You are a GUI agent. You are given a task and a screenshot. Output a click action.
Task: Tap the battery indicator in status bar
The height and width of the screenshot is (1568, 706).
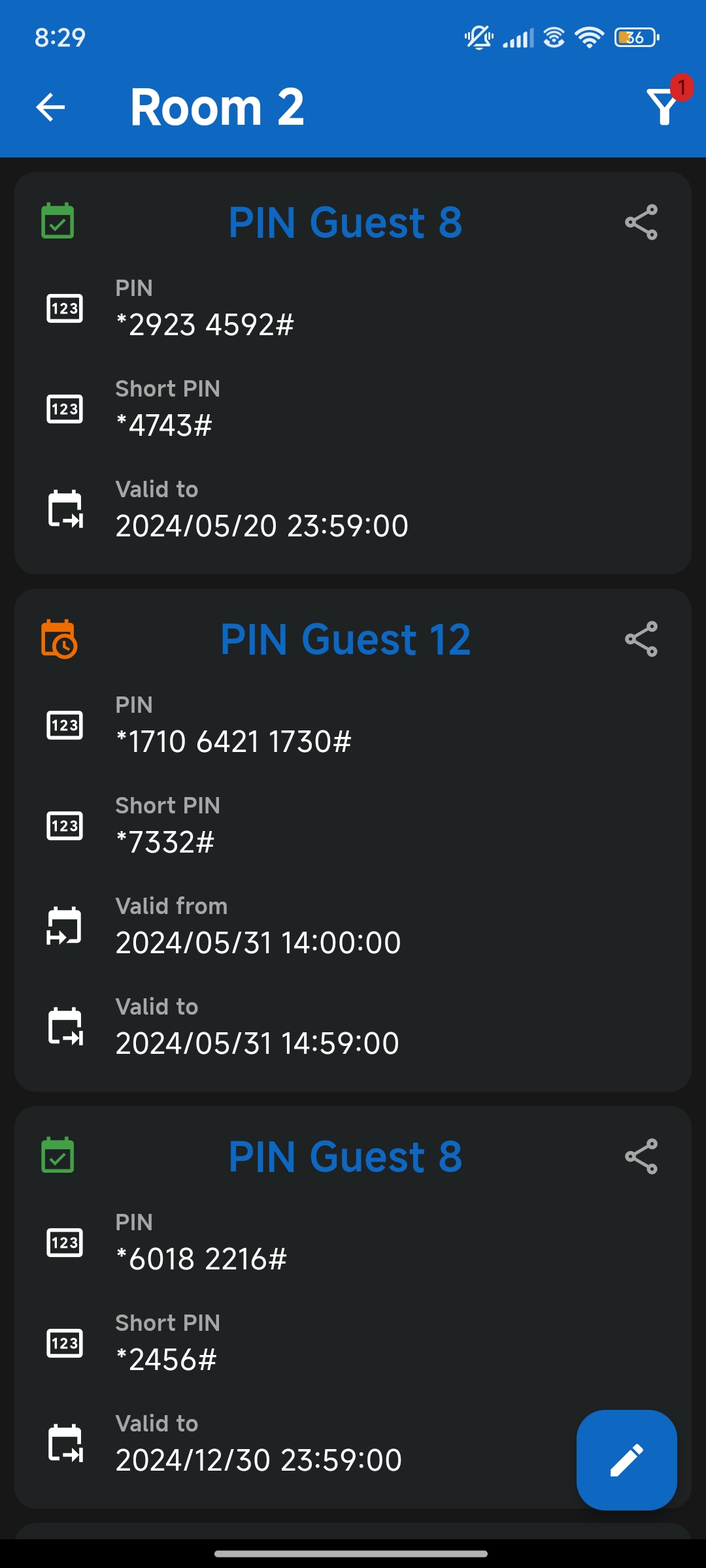[636, 38]
